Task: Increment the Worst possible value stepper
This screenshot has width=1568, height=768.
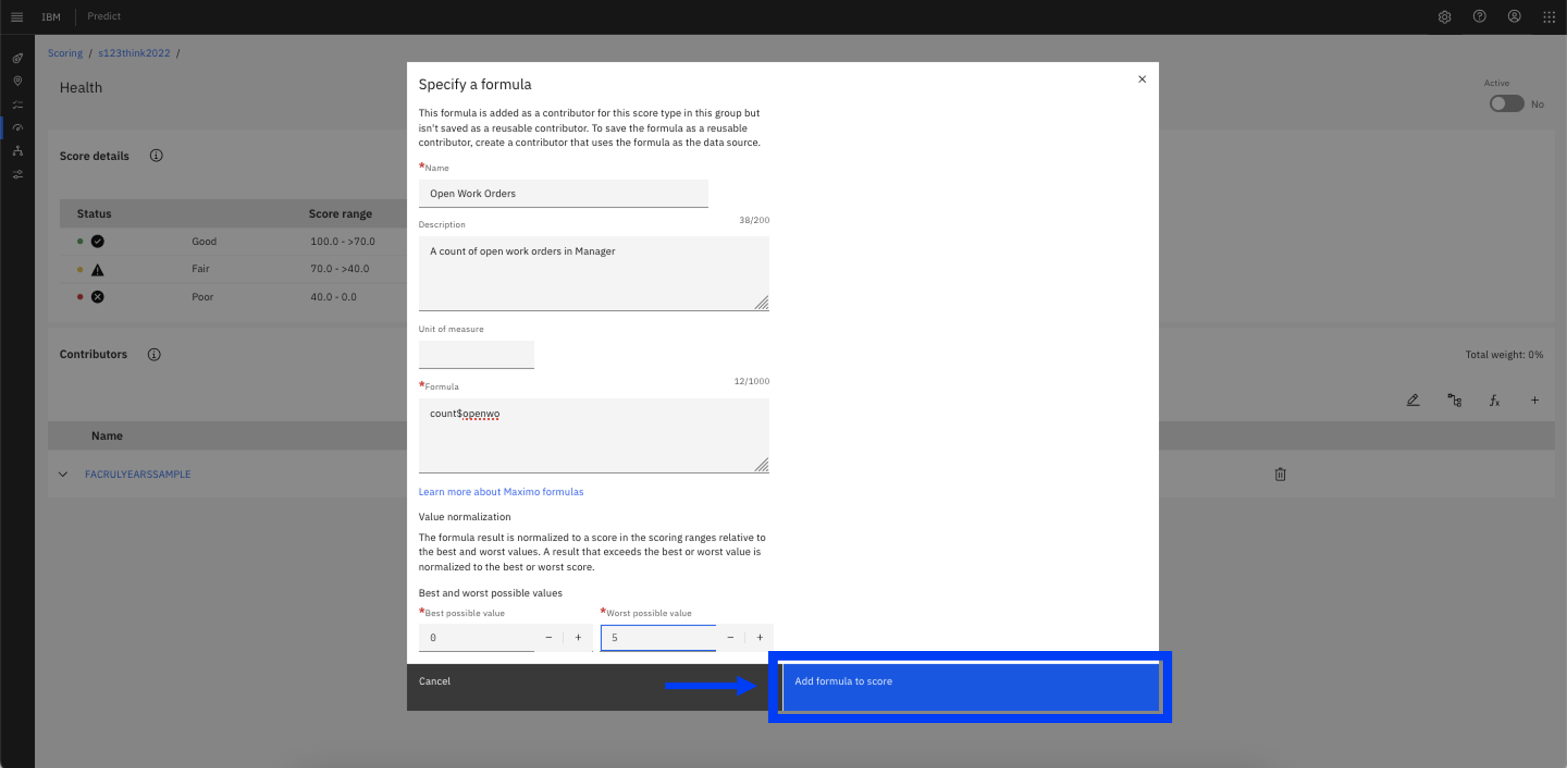Action: click(x=760, y=637)
